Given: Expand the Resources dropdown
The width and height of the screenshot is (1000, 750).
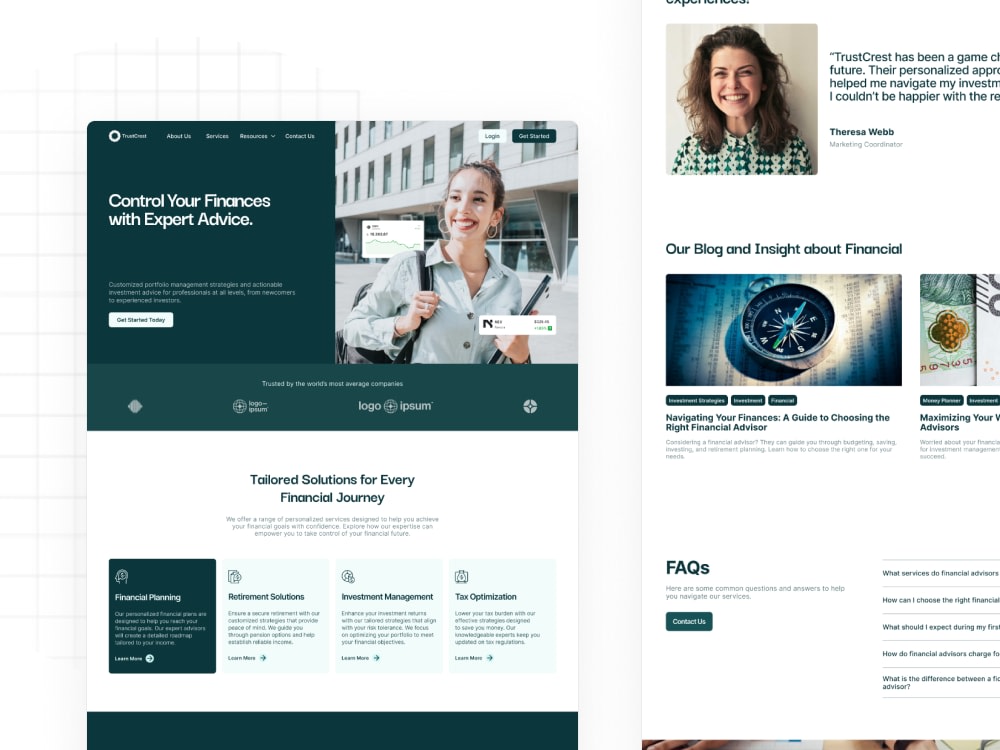Looking at the screenshot, I should coord(258,136).
